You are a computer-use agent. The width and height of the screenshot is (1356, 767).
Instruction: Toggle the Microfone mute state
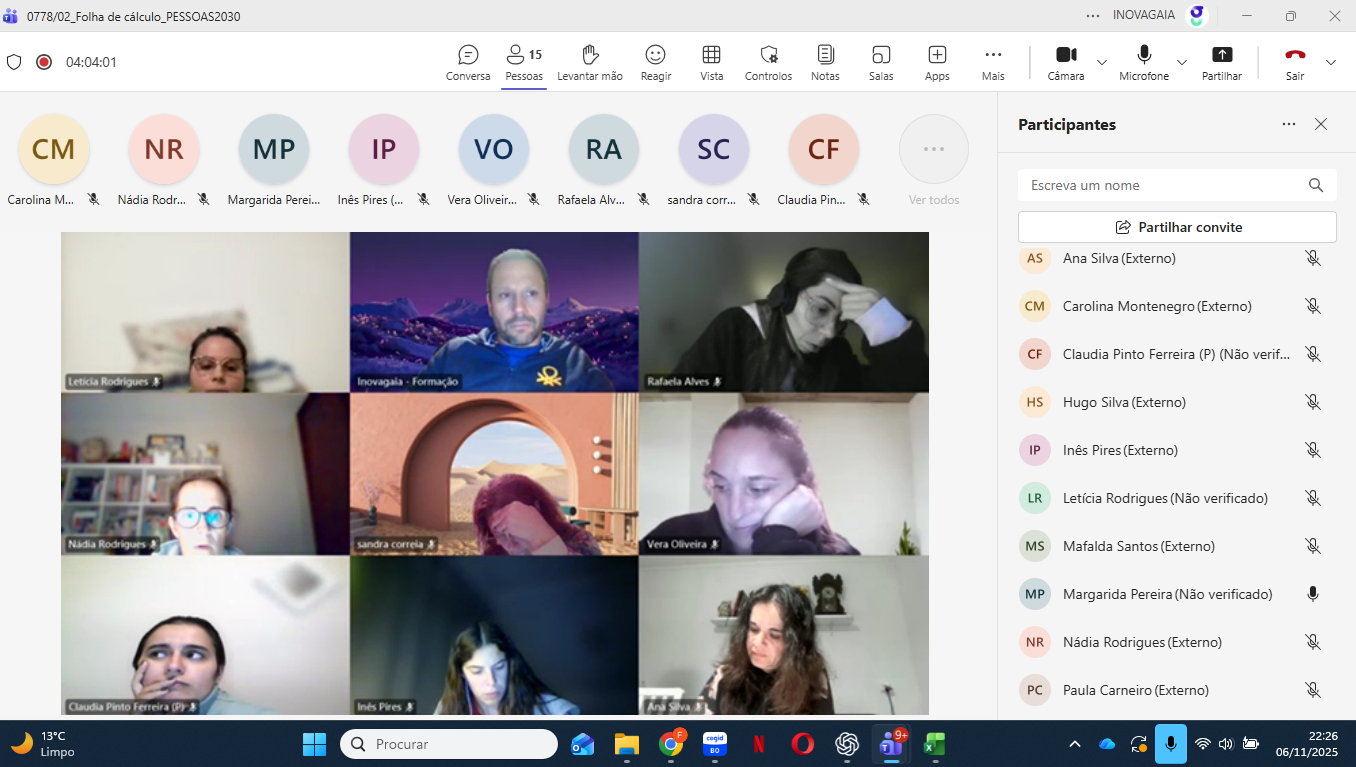(x=1144, y=62)
